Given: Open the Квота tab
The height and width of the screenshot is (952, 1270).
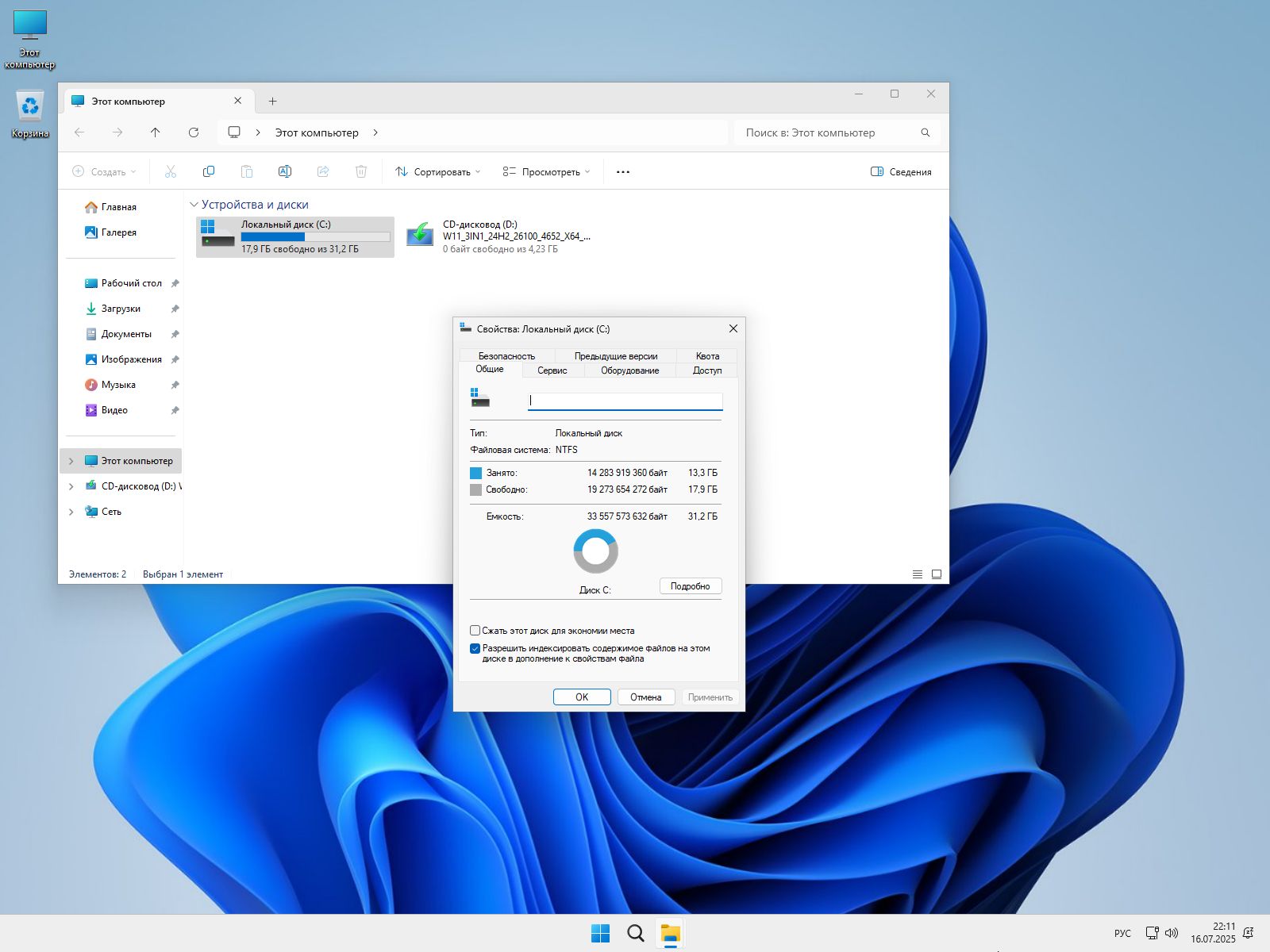Looking at the screenshot, I should click(x=707, y=356).
